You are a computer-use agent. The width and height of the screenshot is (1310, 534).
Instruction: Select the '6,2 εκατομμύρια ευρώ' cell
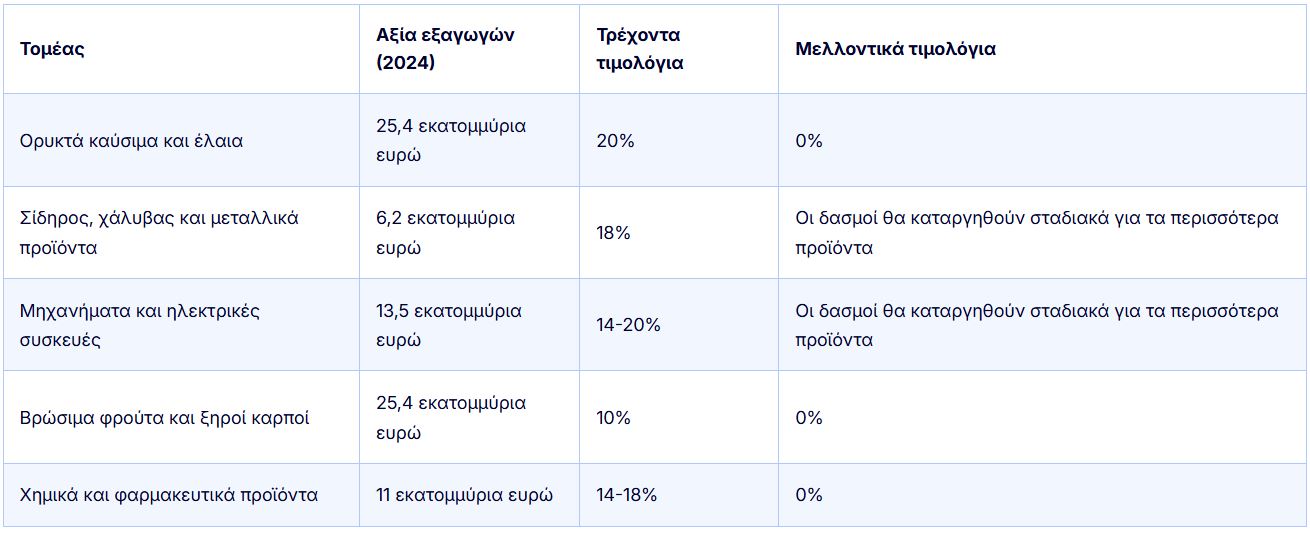coord(446,233)
